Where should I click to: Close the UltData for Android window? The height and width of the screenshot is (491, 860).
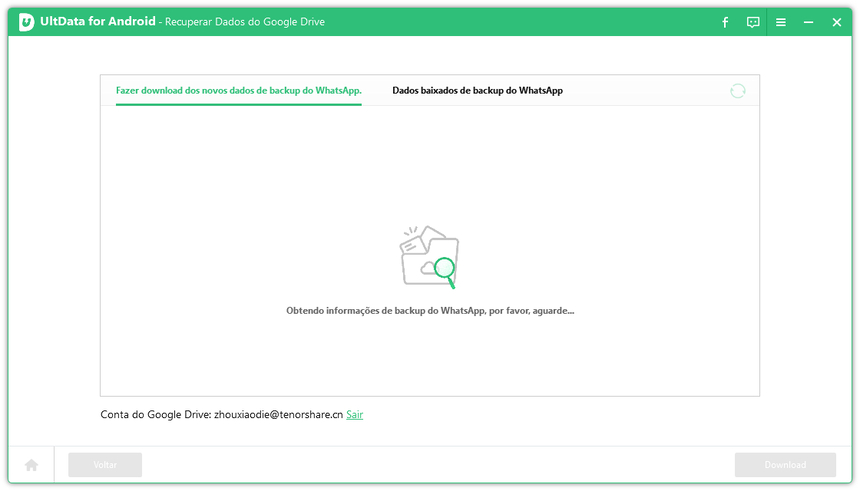[837, 22]
